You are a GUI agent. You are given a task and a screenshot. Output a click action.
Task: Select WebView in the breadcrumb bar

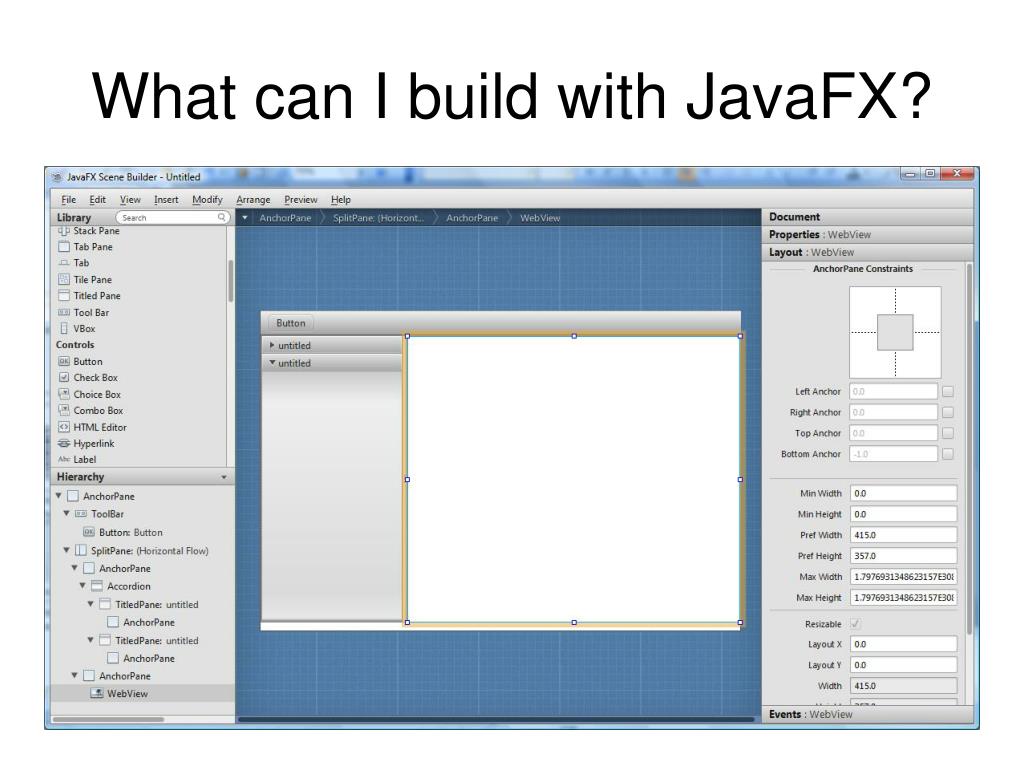point(540,218)
